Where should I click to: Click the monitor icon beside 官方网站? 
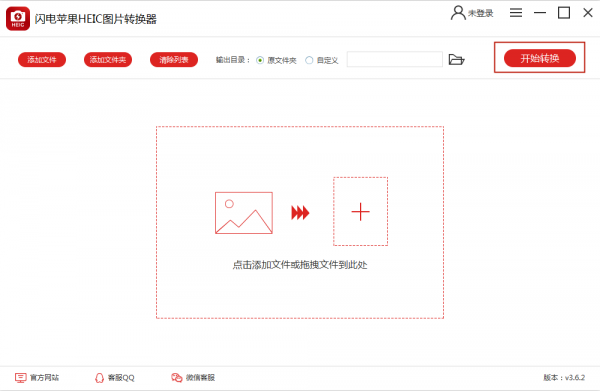[x=21, y=378]
